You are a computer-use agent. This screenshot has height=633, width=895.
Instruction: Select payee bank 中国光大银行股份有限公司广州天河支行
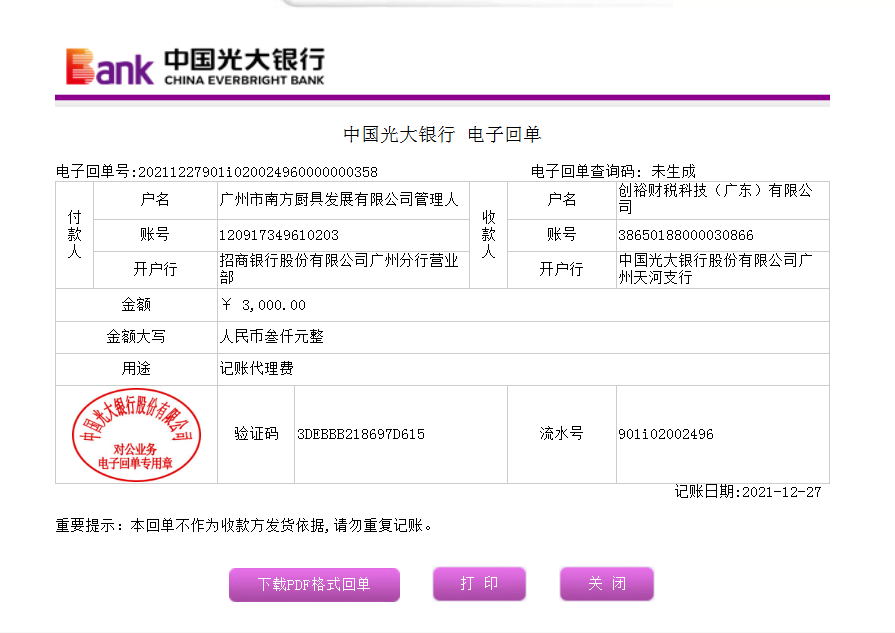716,269
